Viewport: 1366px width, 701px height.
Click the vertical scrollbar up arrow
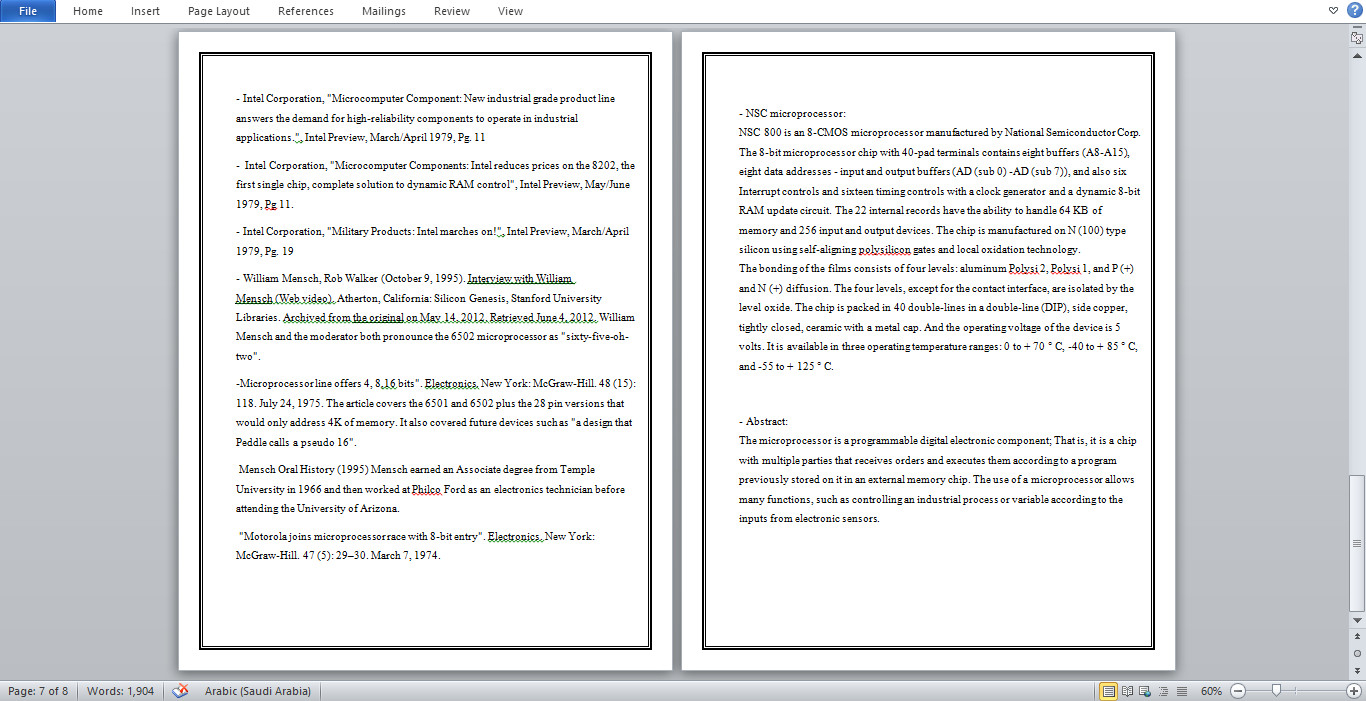pos(1356,54)
